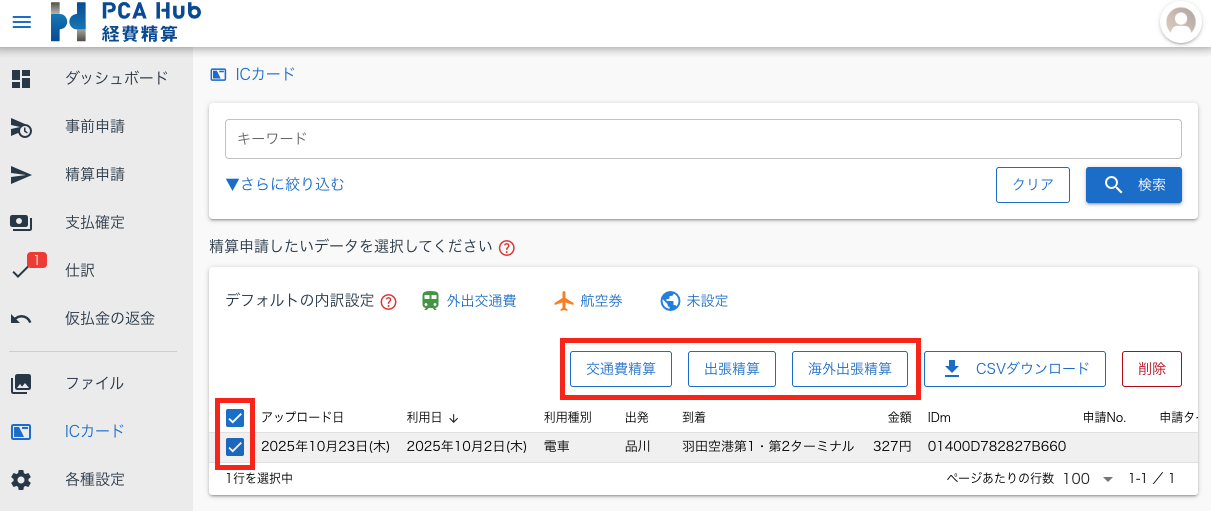Uncheck the 2025年10月23日 row checkbox
Viewport: 1211px width, 511px height.
point(235,447)
